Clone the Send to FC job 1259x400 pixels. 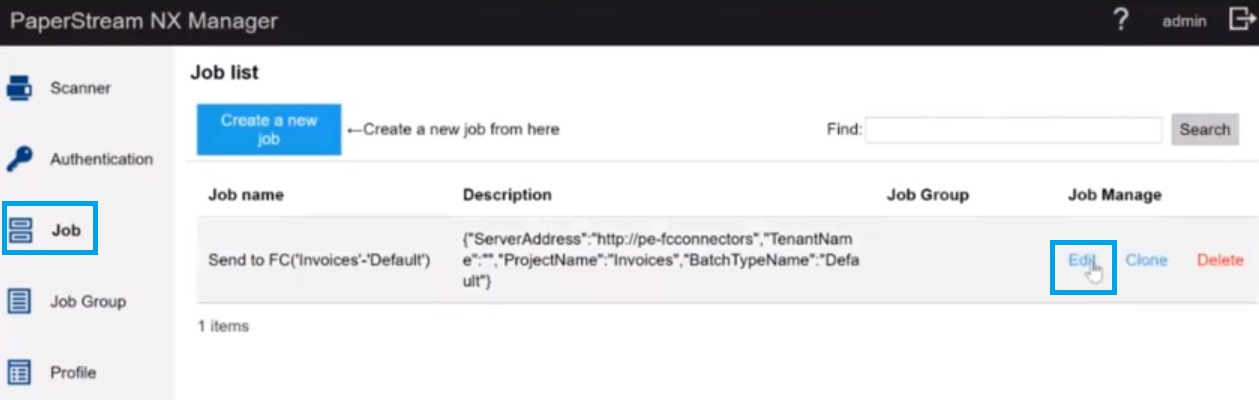[x=1146, y=260]
